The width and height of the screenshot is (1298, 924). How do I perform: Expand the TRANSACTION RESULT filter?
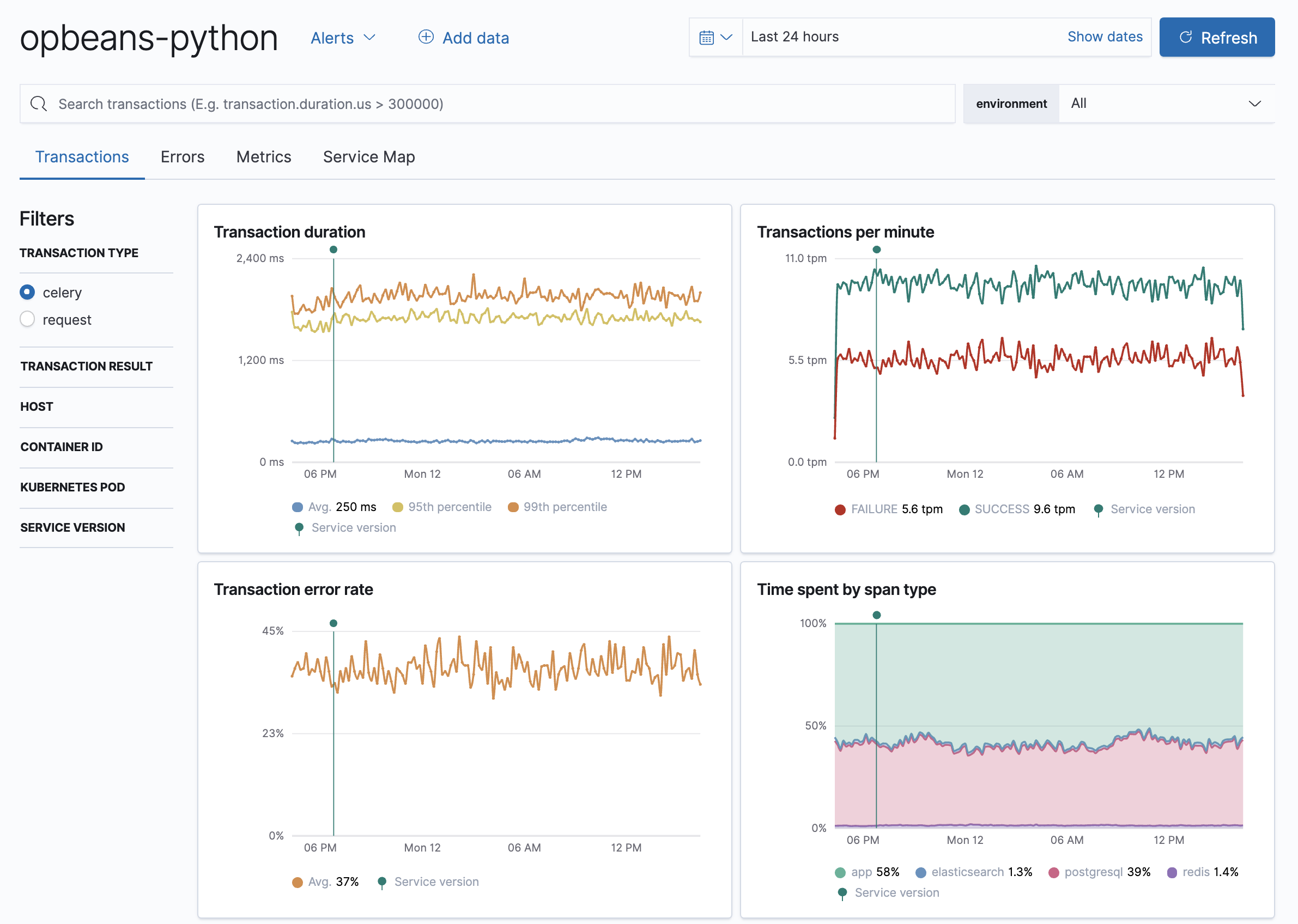pos(88,366)
